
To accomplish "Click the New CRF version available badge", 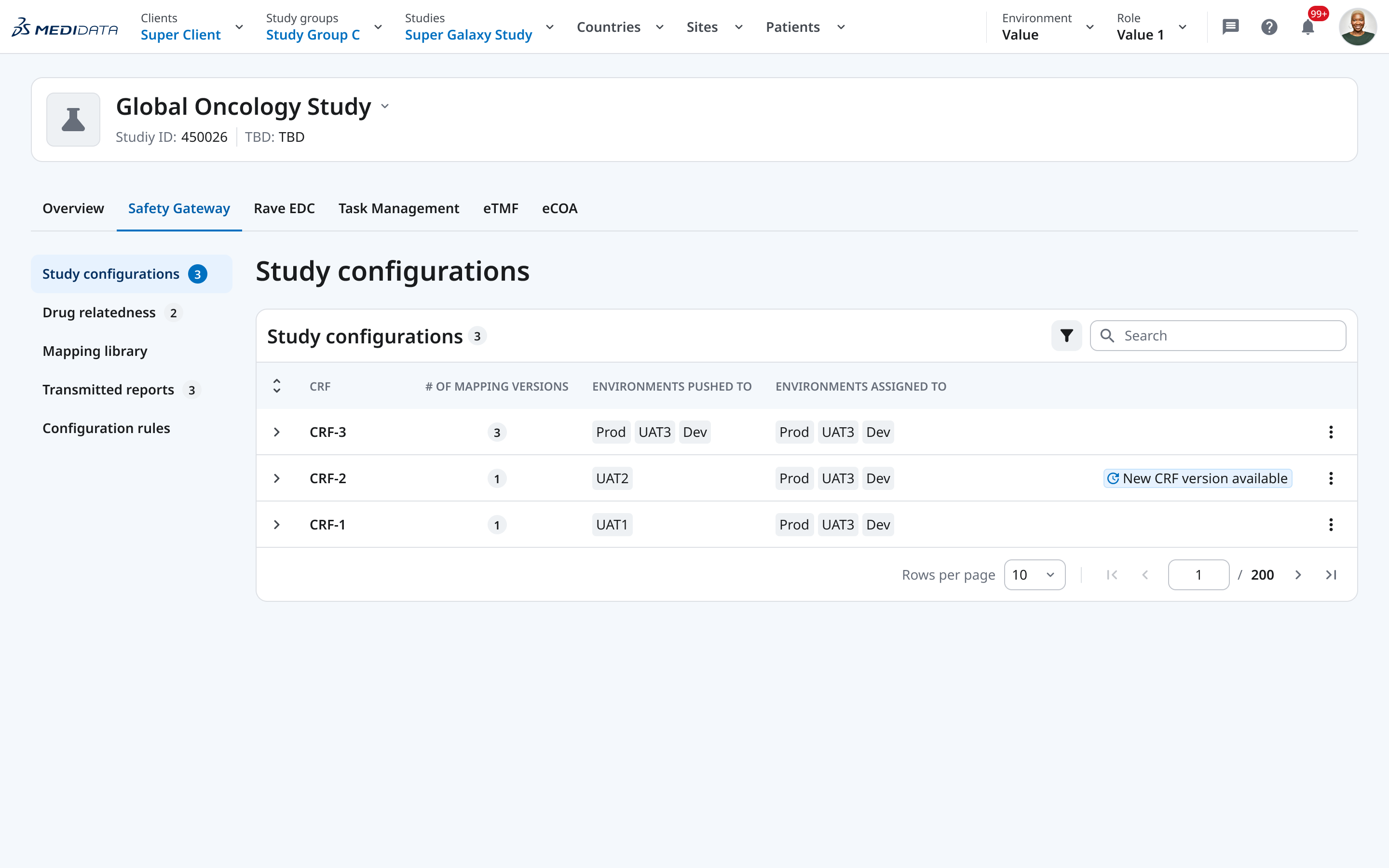I will pyautogui.click(x=1198, y=477).
